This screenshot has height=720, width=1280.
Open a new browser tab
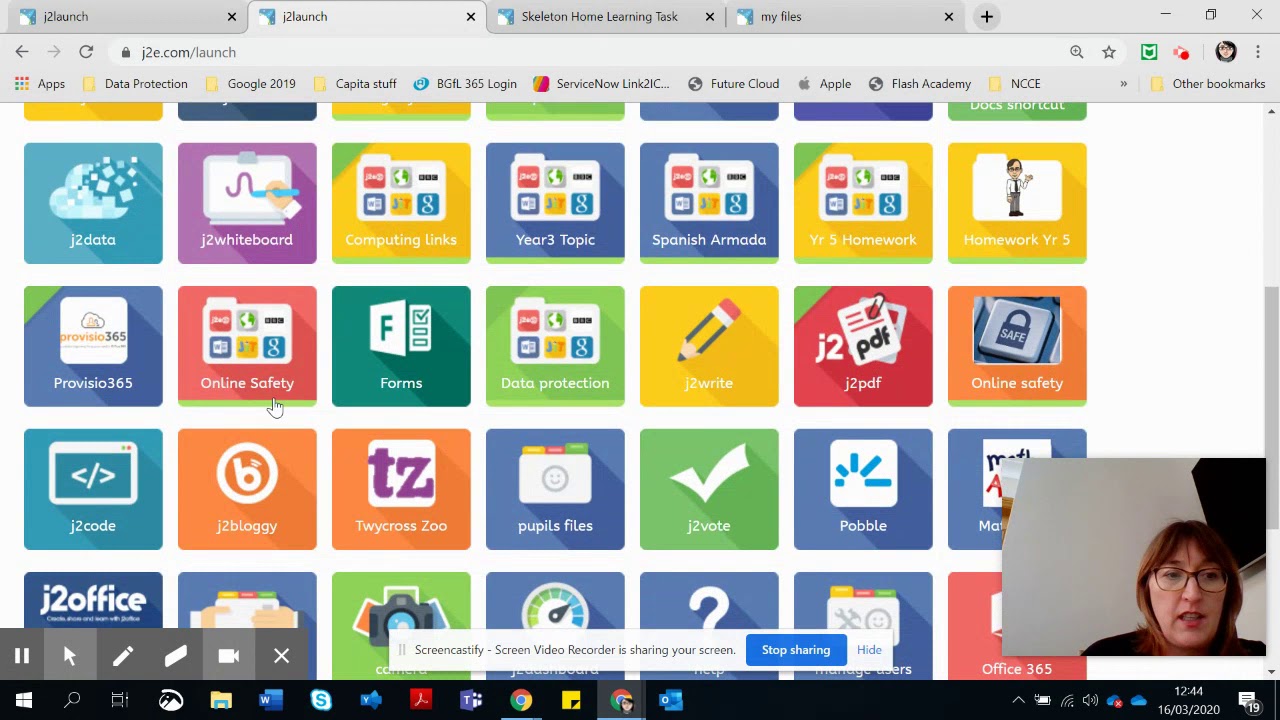(987, 16)
